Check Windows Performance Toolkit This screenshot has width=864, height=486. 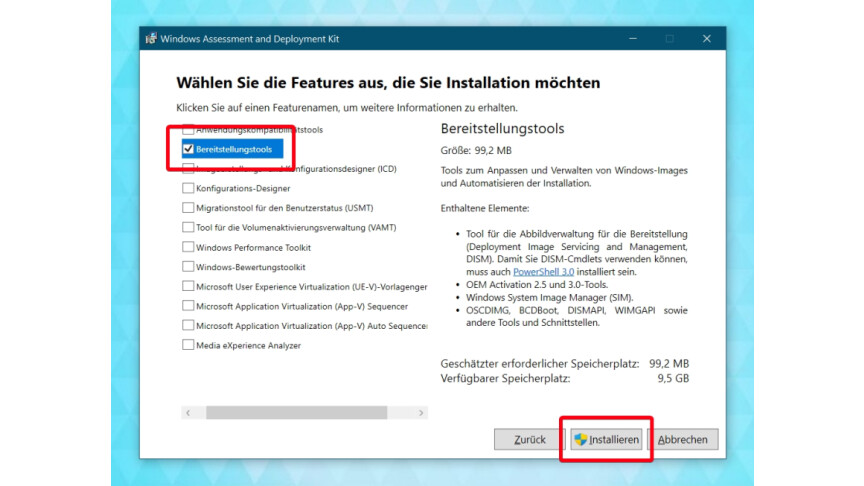(x=188, y=247)
